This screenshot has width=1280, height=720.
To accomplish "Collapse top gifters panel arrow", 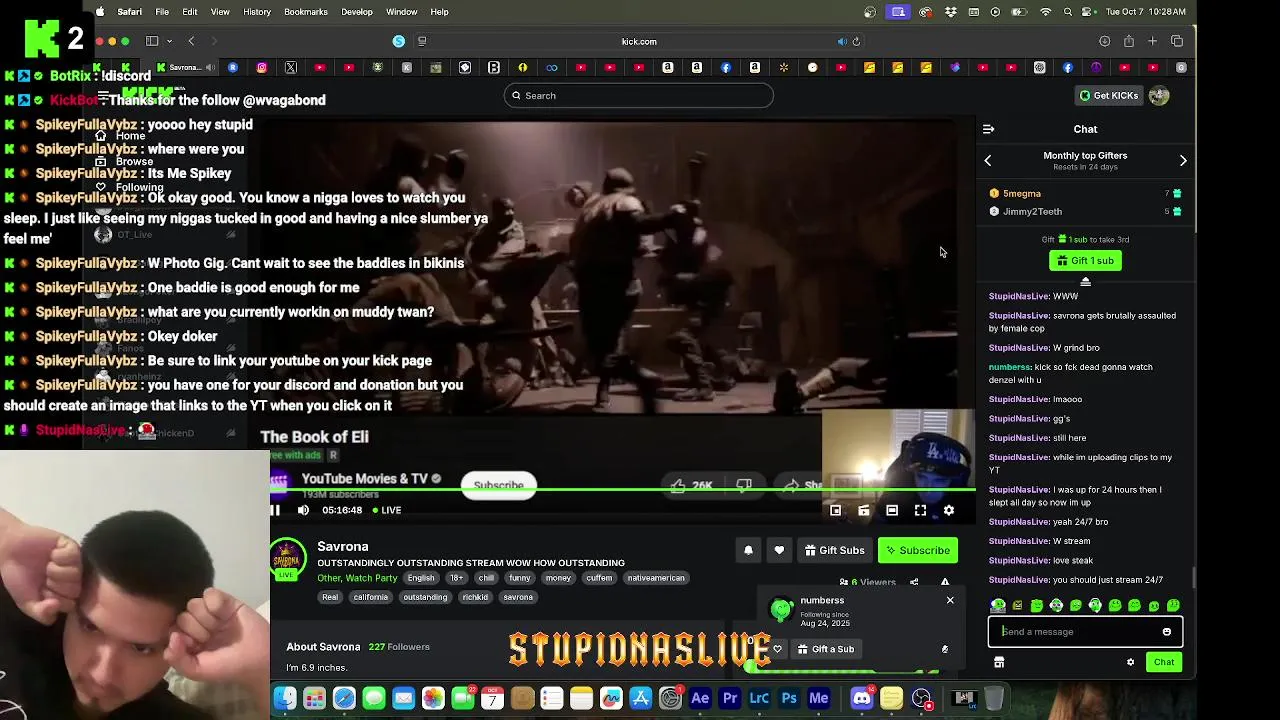I will [1085, 282].
